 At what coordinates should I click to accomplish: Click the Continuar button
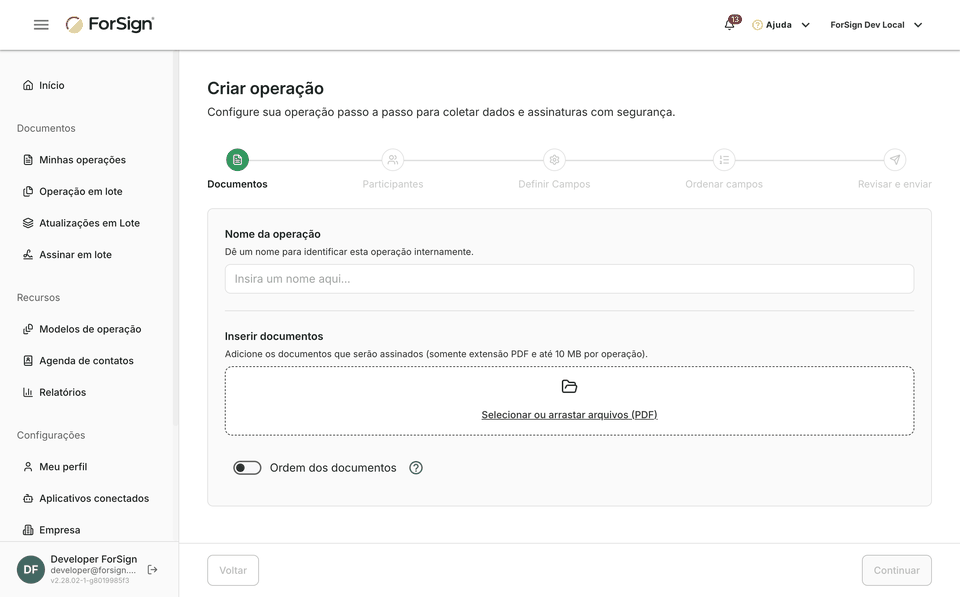pos(896,570)
